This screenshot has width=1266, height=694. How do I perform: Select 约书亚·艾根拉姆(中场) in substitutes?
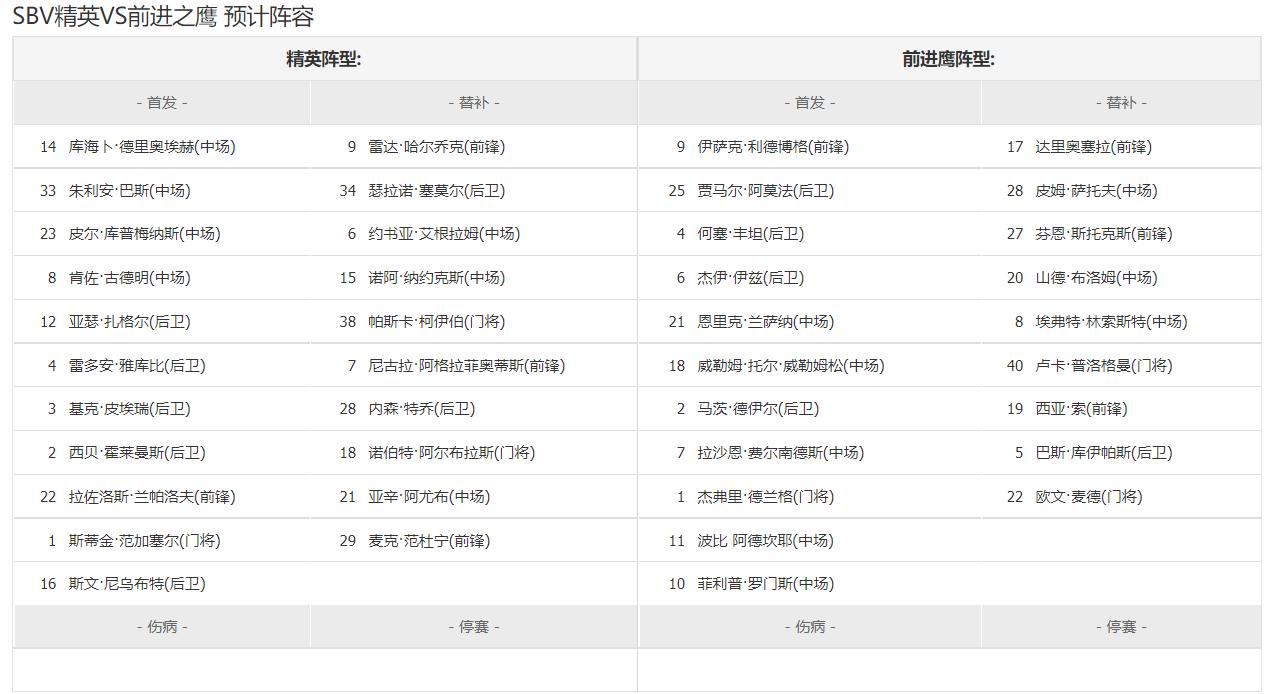click(x=443, y=234)
